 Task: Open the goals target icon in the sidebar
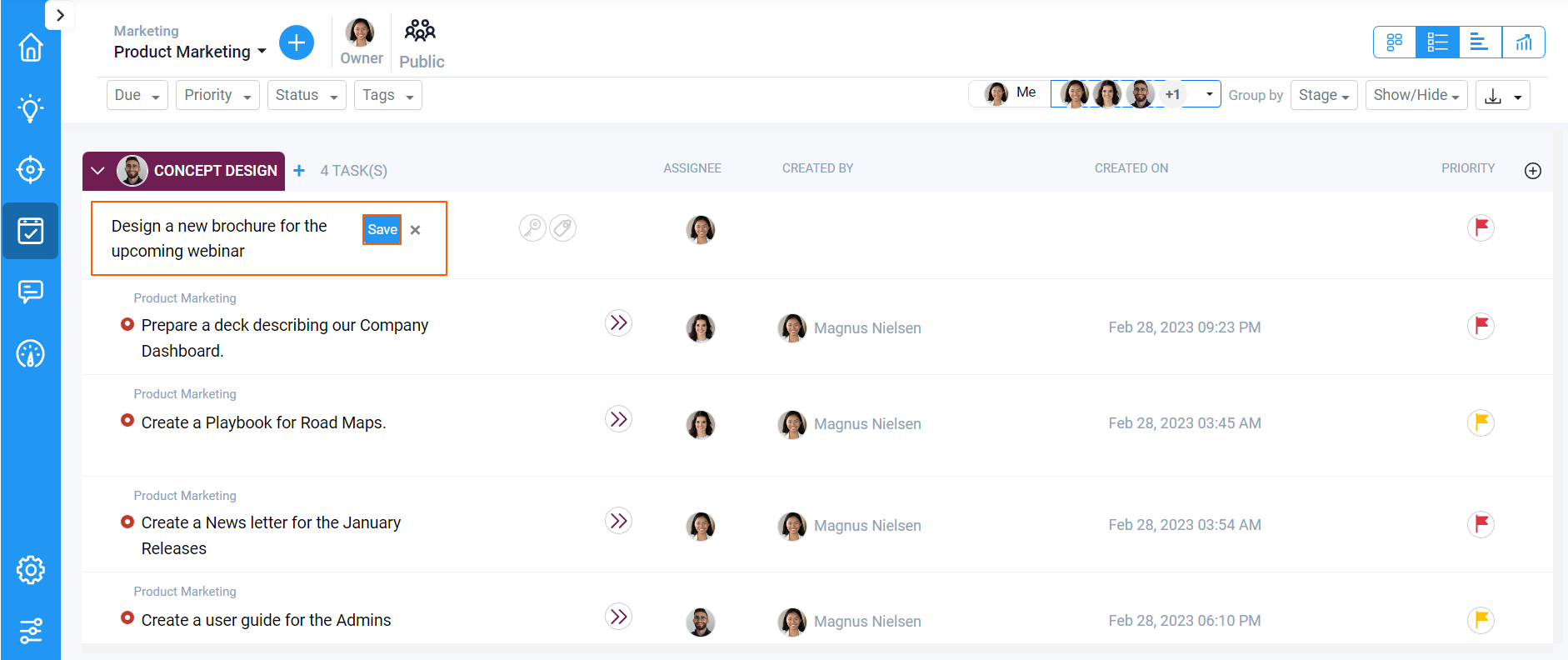[30, 169]
